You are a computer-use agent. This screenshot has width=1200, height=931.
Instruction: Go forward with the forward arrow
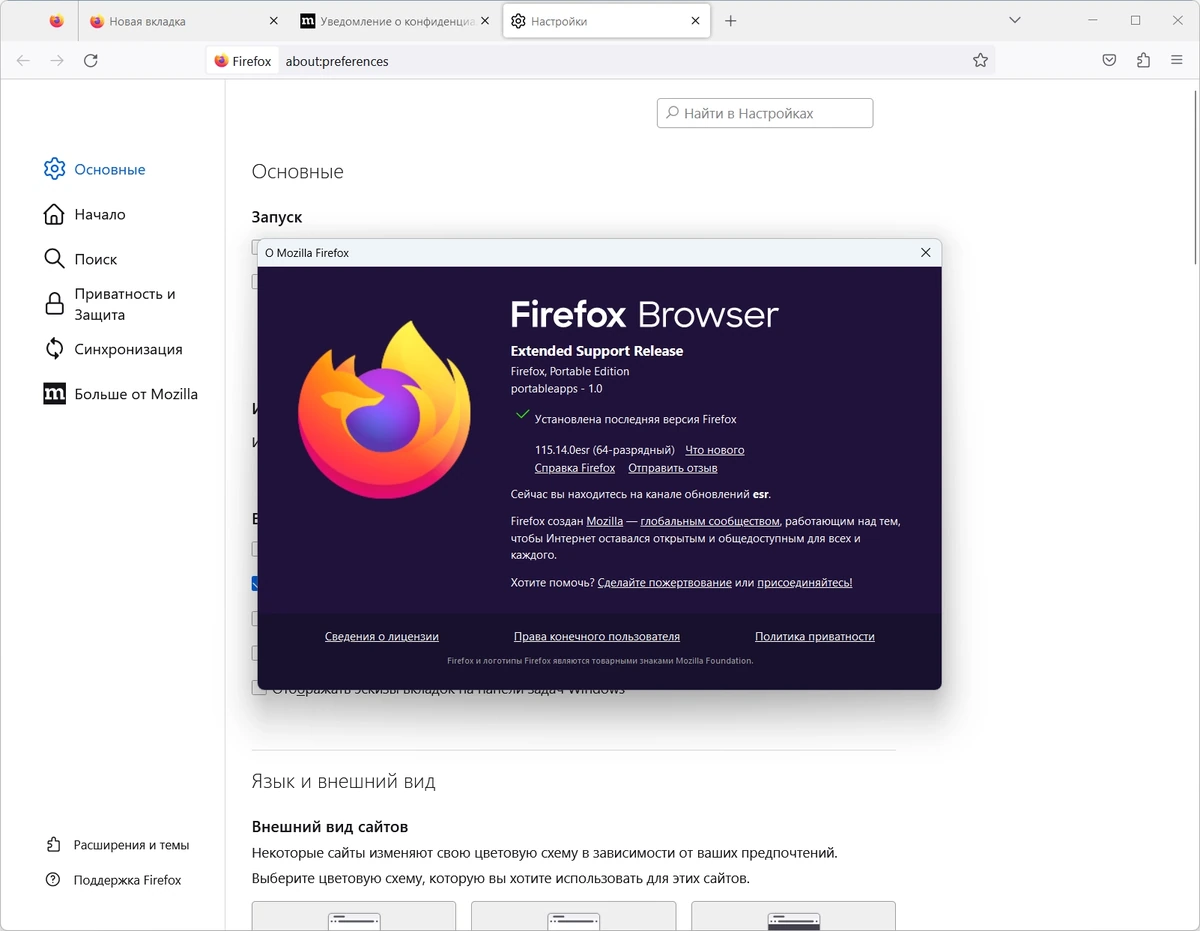(x=57, y=61)
